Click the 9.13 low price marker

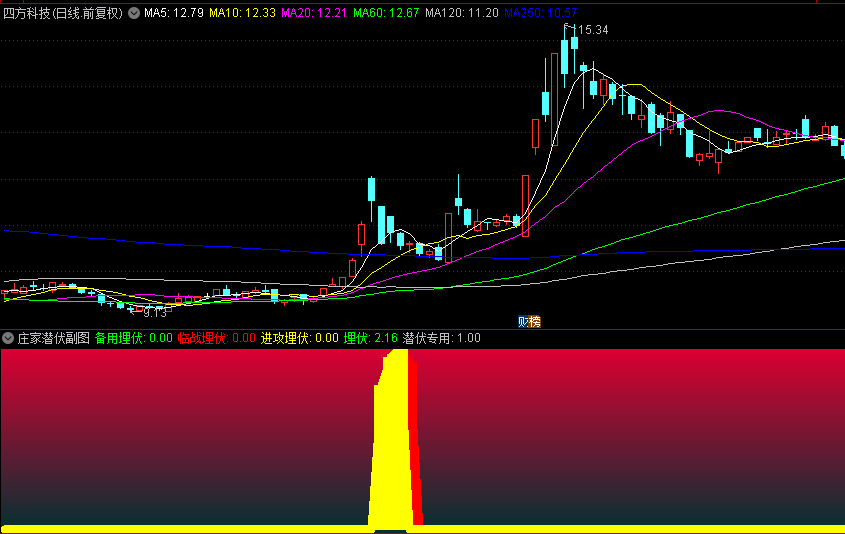(155, 313)
